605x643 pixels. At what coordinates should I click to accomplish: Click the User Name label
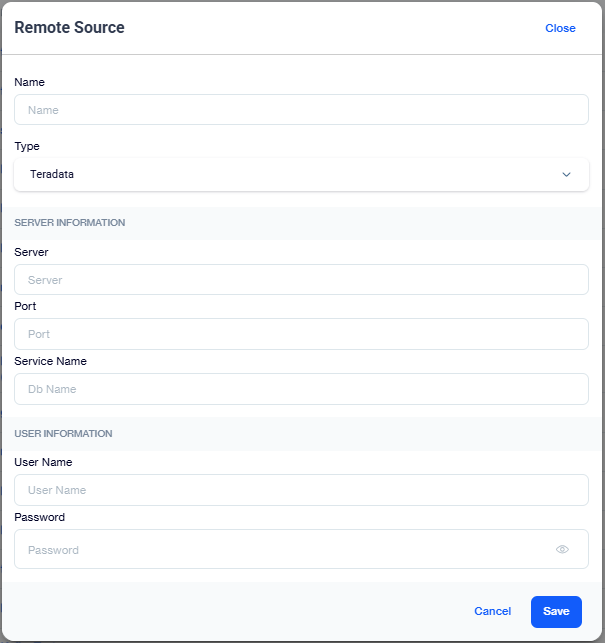(x=43, y=462)
